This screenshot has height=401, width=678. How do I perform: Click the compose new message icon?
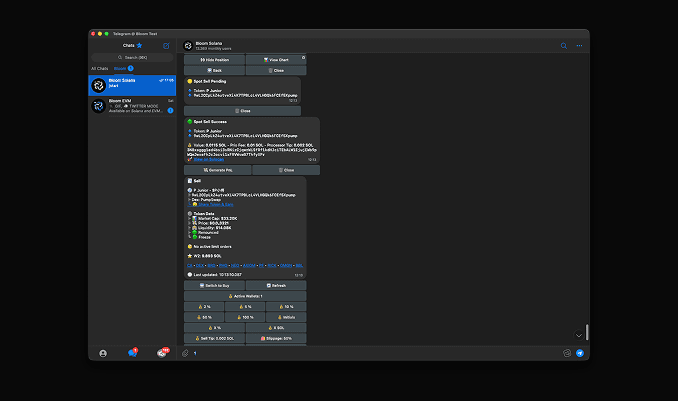click(x=166, y=46)
